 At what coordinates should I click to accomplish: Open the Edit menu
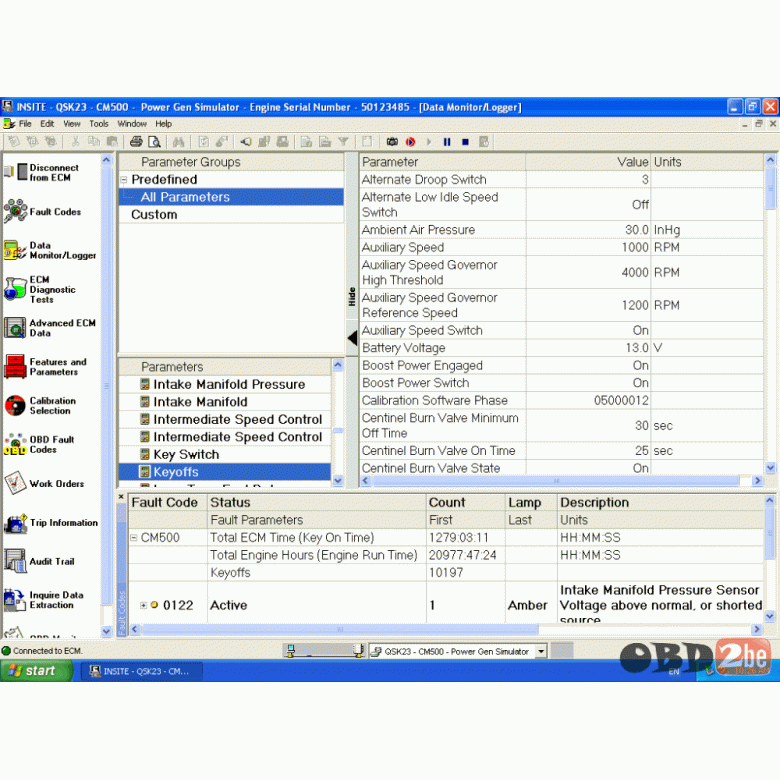pyautogui.click(x=47, y=124)
